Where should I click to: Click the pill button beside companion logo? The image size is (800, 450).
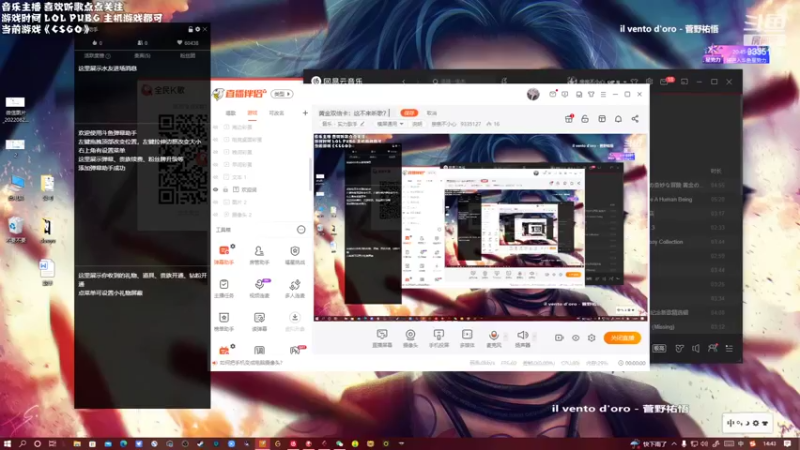282,94
